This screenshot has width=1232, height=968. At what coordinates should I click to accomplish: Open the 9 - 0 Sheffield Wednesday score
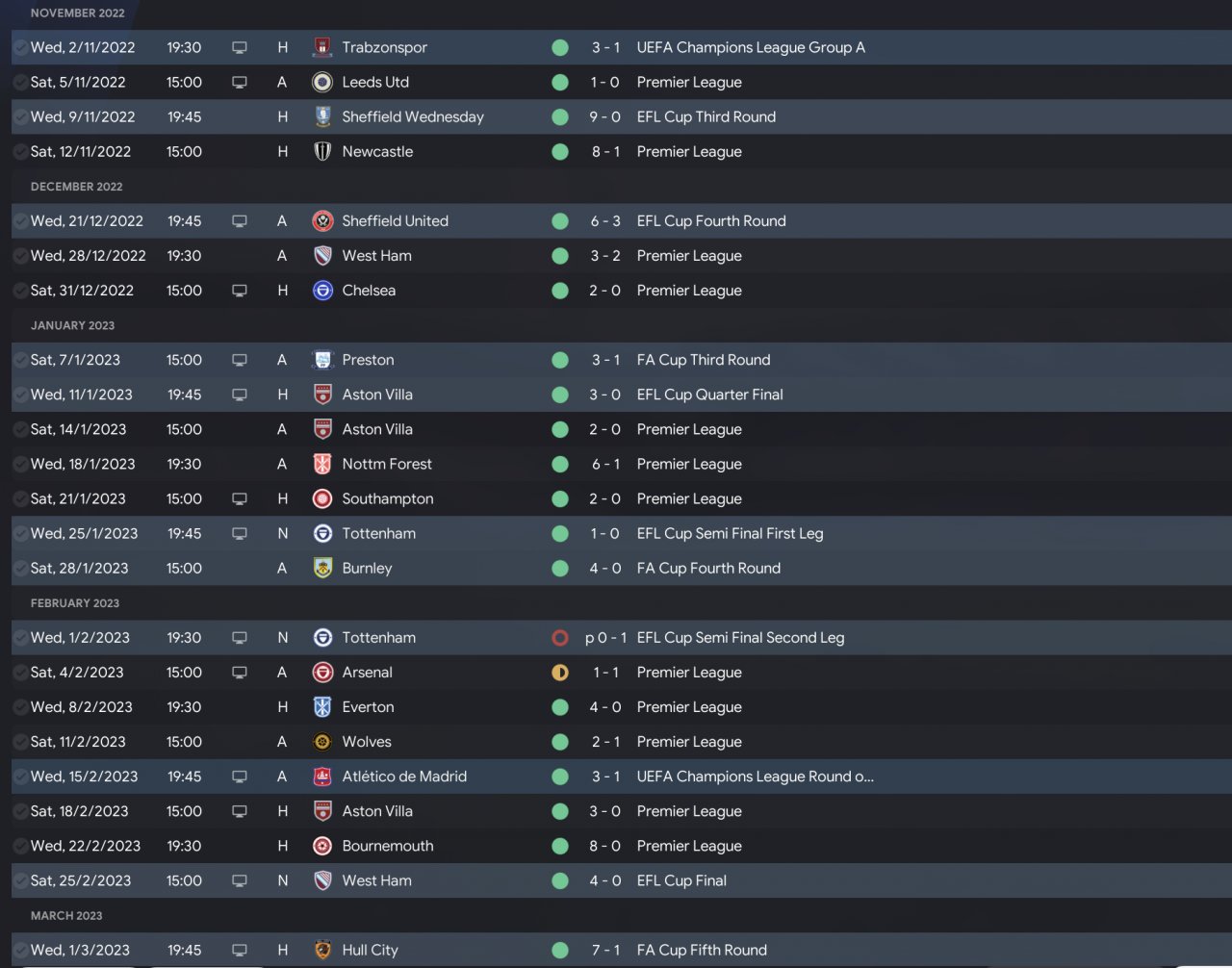pos(605,116)
